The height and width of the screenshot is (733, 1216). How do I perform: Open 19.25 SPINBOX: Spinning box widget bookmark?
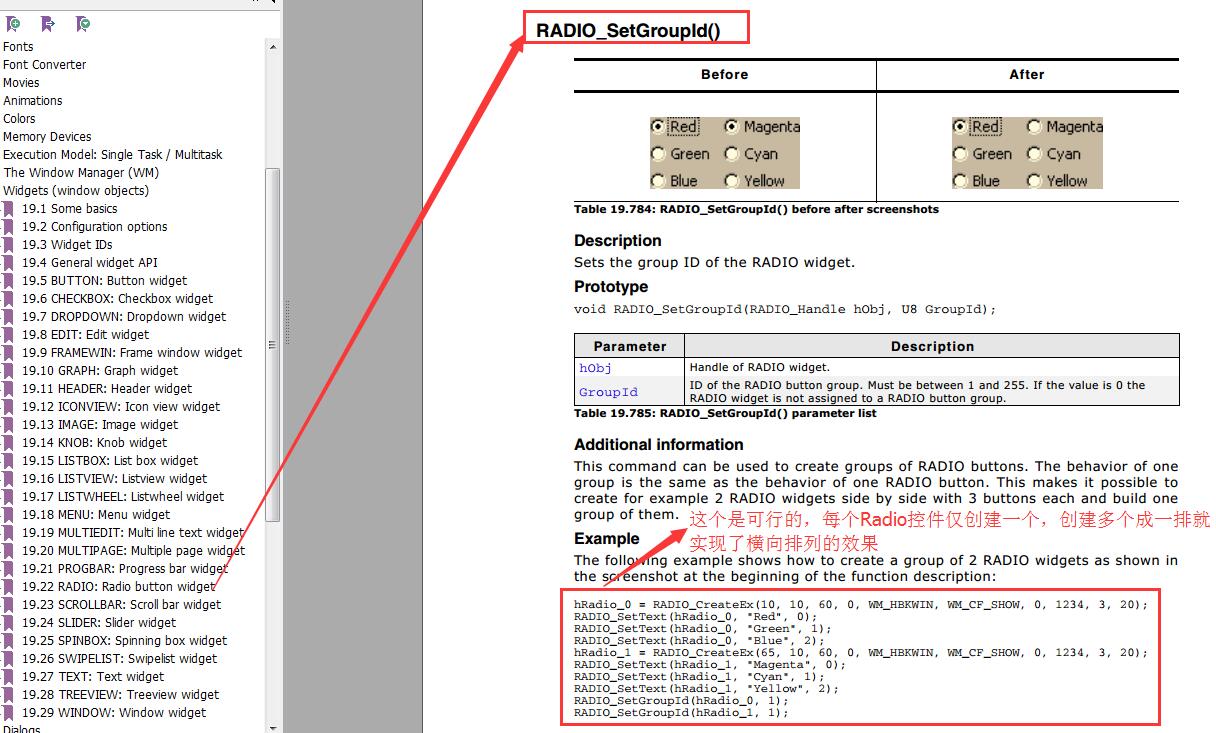[x=125, y=641]
